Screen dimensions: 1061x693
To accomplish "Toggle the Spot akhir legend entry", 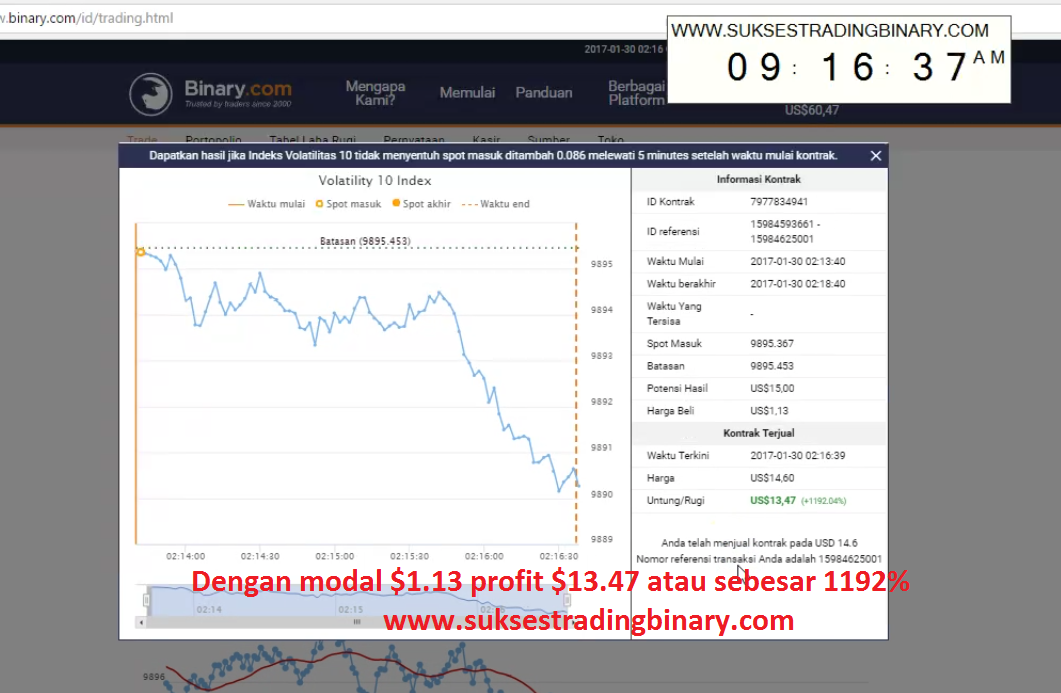I will click(x=421, y=204).
